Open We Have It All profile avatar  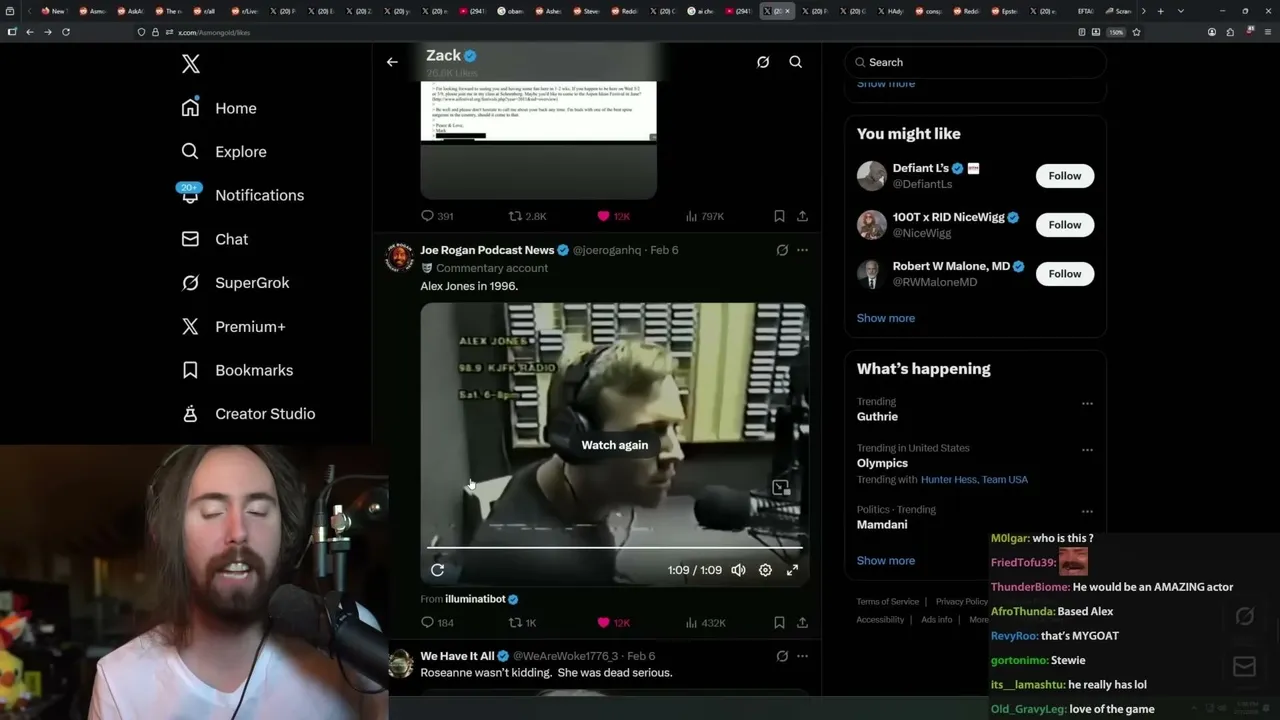(x=400, y=664)
